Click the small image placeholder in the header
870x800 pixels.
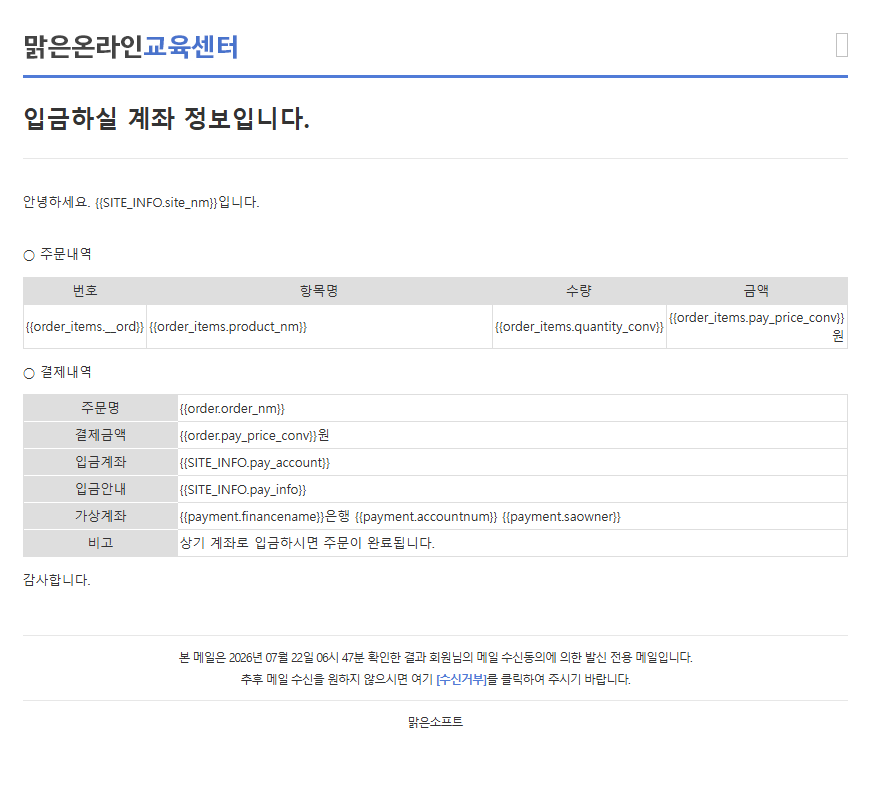click(842, 45)
